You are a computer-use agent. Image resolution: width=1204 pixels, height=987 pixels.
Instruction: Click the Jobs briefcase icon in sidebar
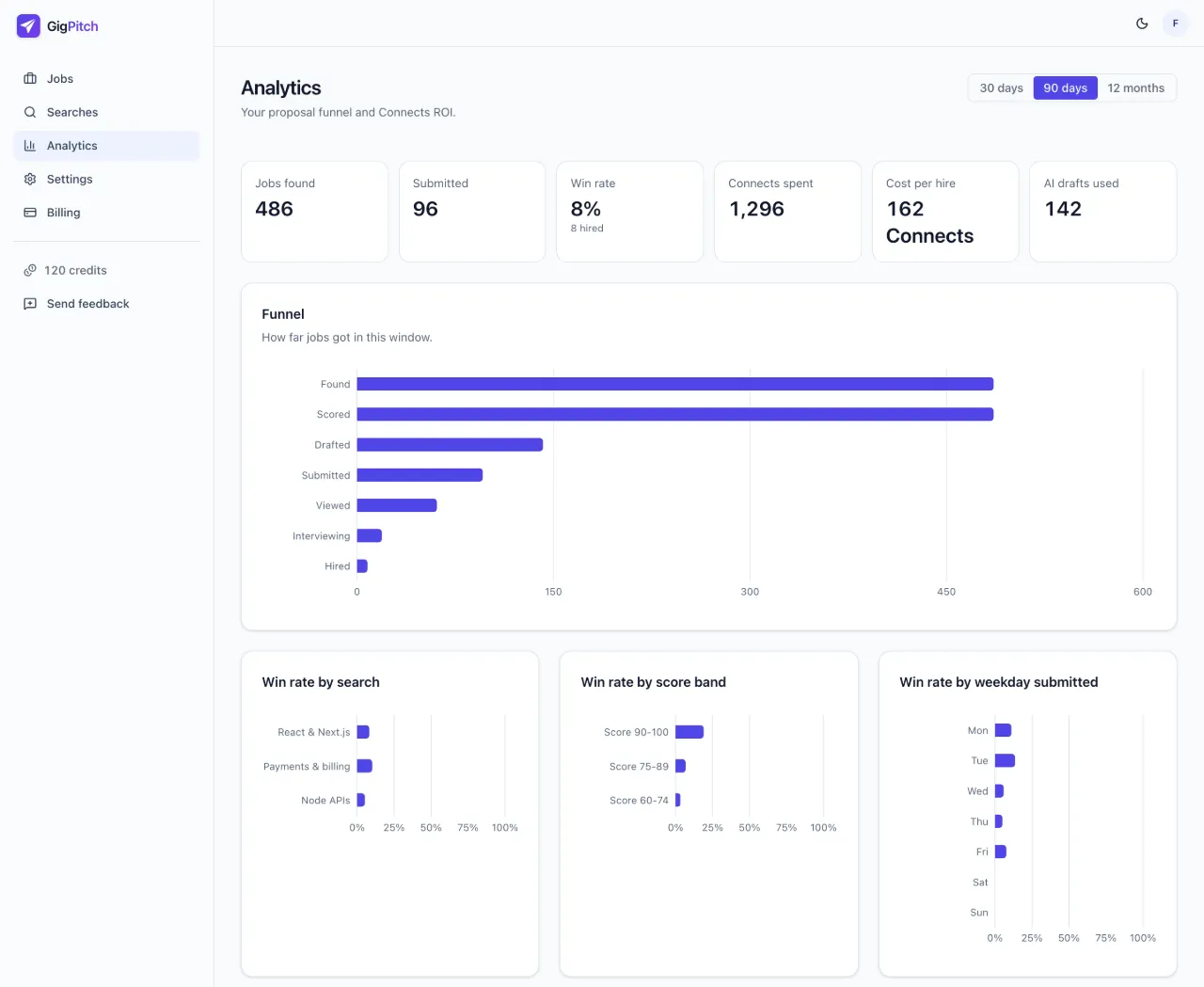[30, 79]
